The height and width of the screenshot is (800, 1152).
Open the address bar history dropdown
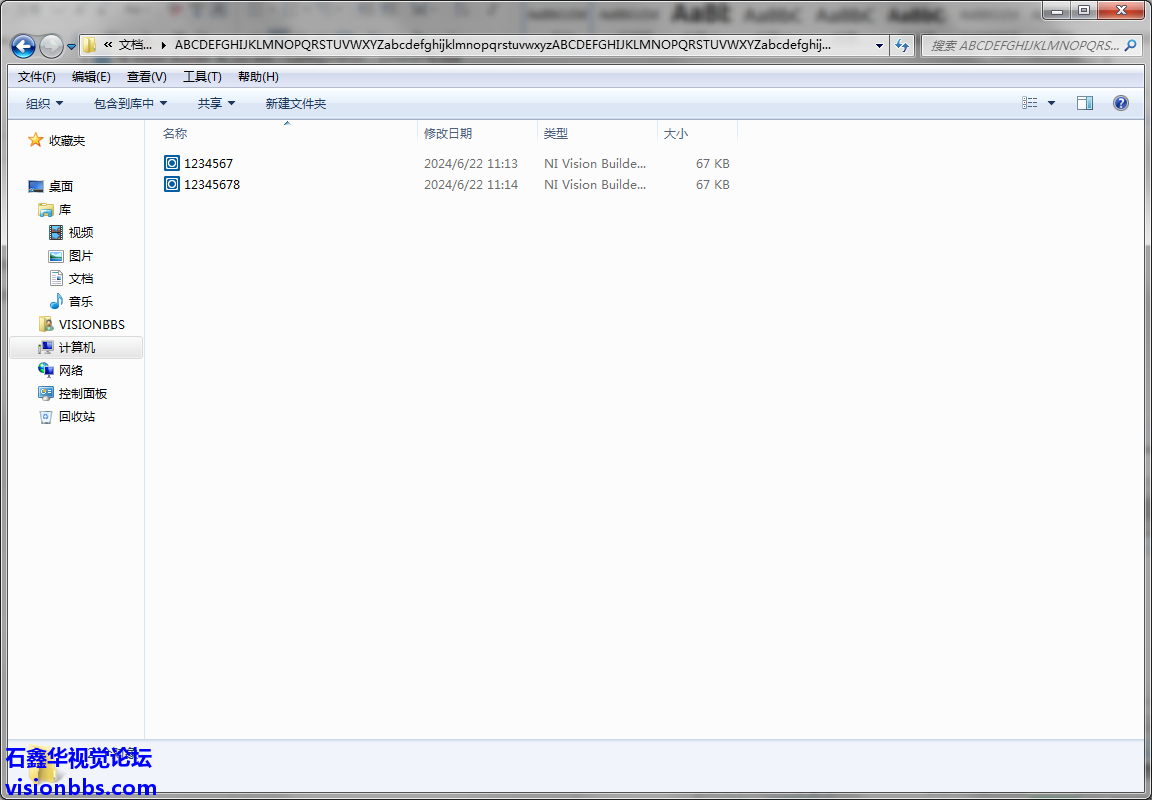click(879, 46)
